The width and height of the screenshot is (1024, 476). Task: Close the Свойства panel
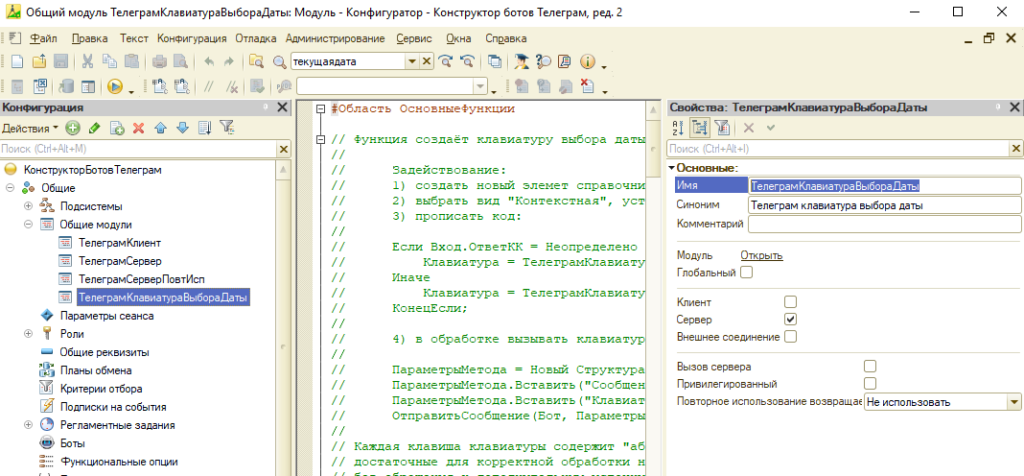[1015, 108]
